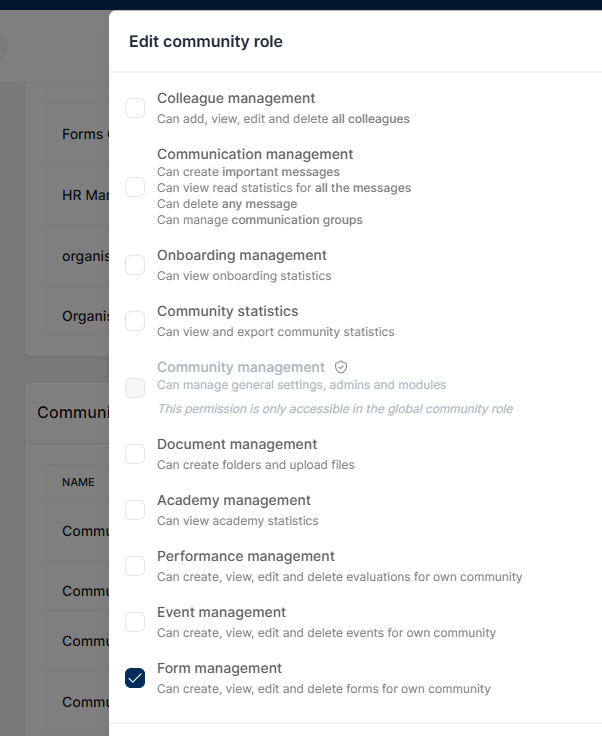The height and width of the screenshot is (736, 602).
Task: Check the Performance management checkbox
Action: coord(135,566)
